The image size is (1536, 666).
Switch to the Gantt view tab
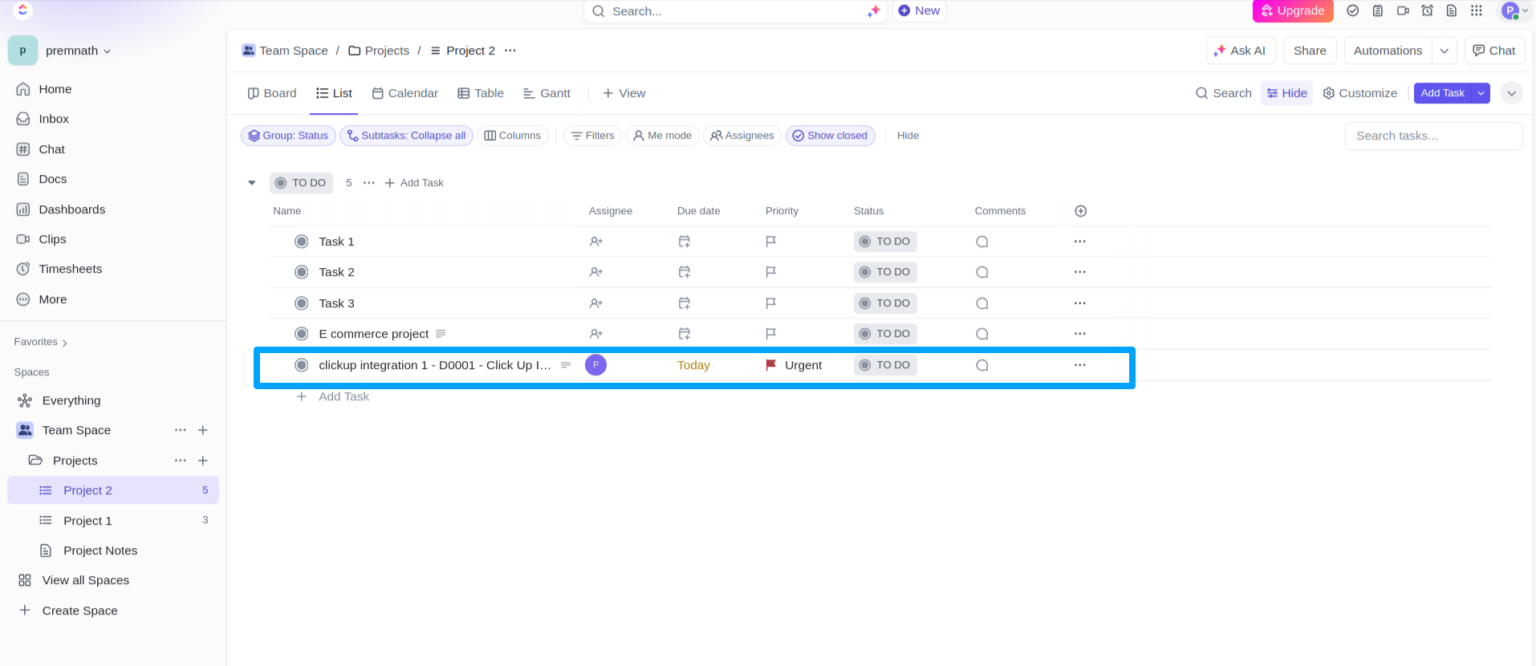547,93
